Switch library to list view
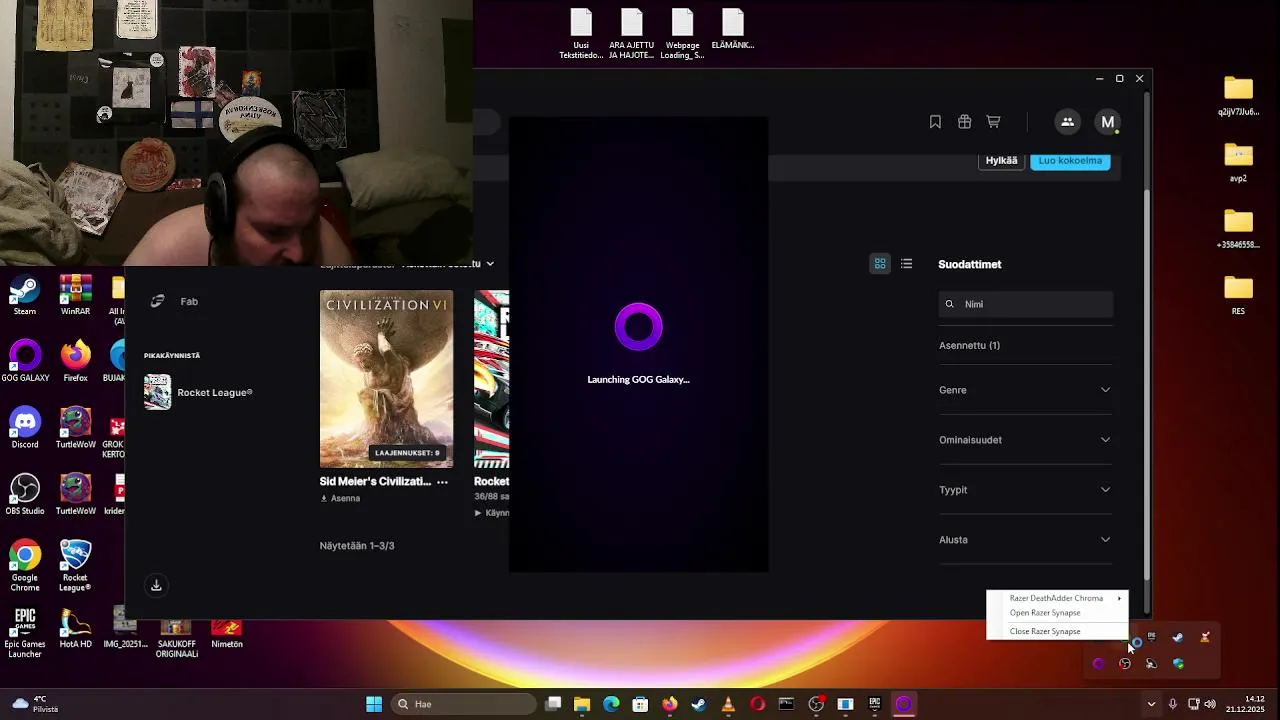 (x=906, y=264)
